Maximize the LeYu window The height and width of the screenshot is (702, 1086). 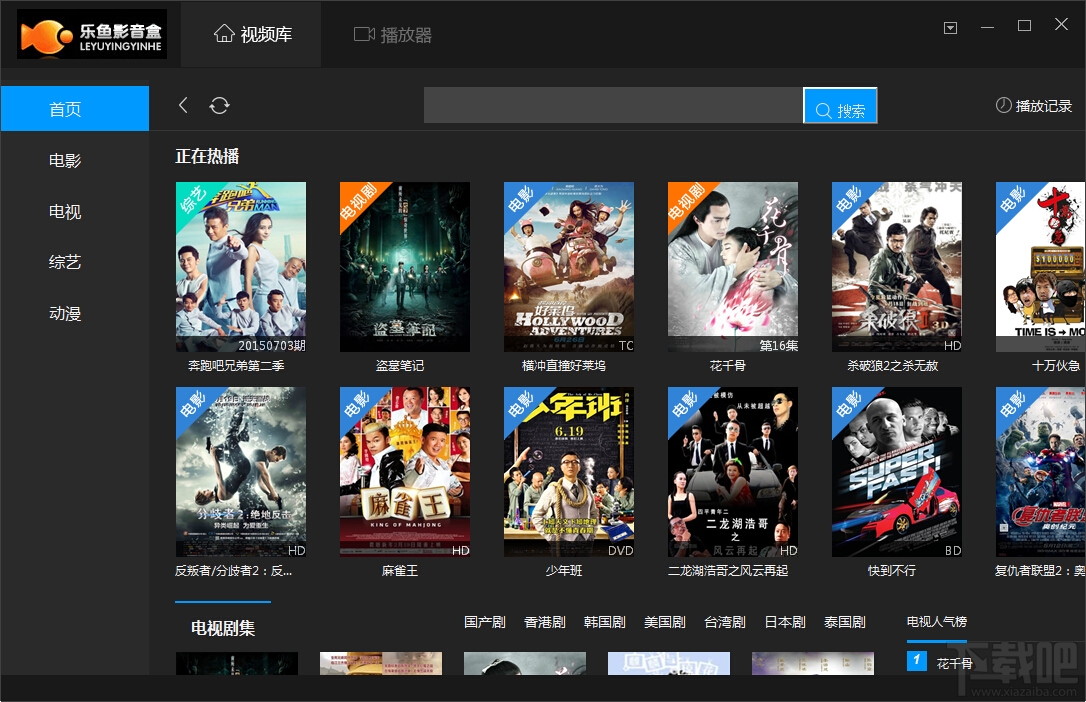[x=1024, y=26]
